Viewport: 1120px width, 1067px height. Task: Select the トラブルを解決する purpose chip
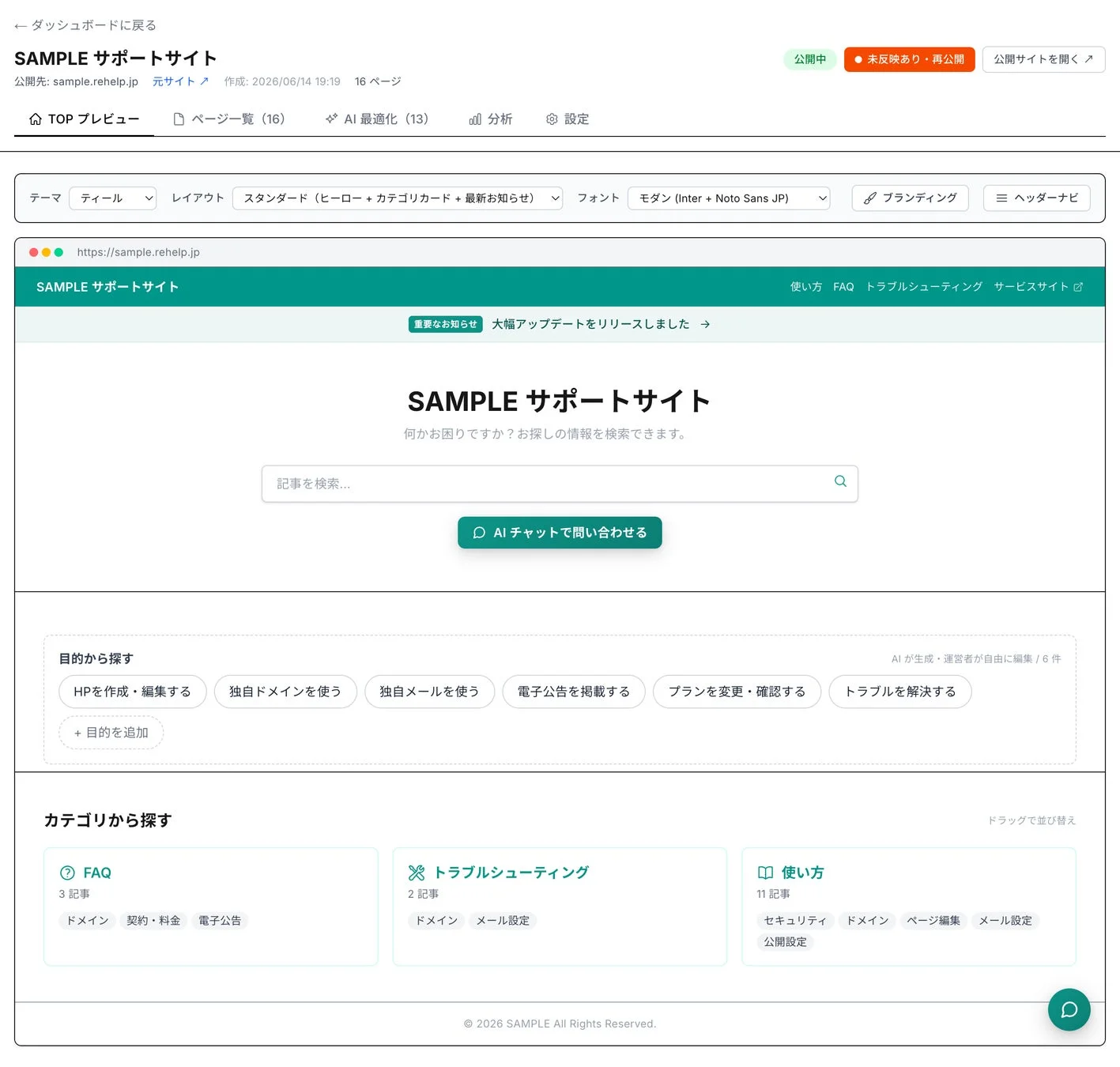point(900,692)
